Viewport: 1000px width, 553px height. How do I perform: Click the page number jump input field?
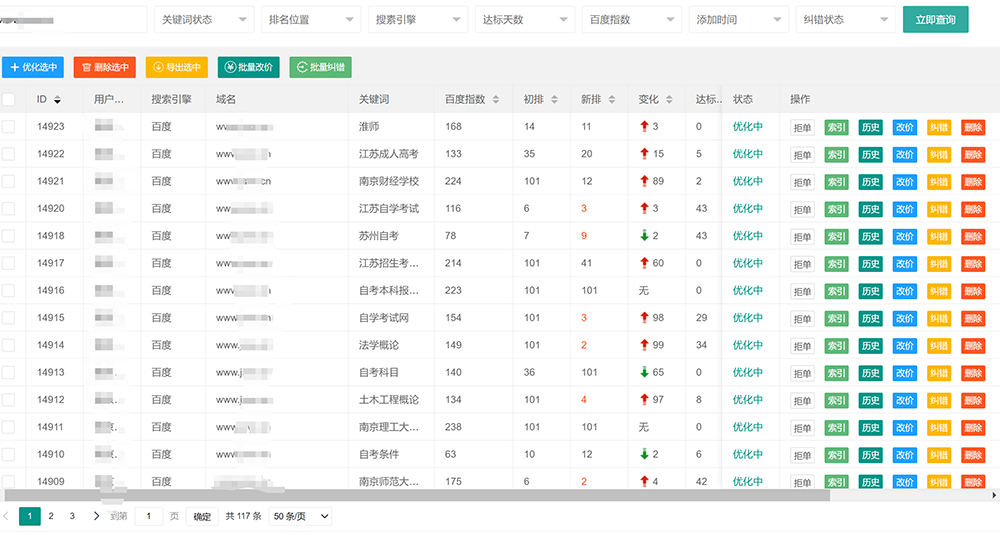coord(149,517)
